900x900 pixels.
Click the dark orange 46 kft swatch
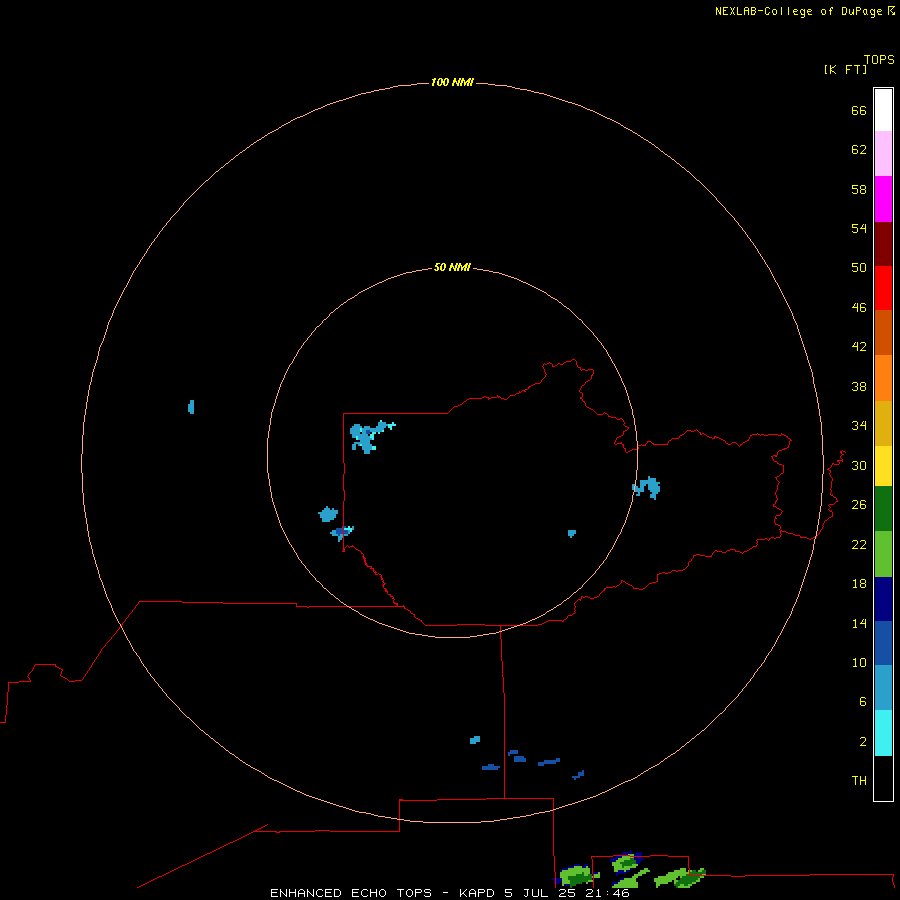(x=883, y=332)
